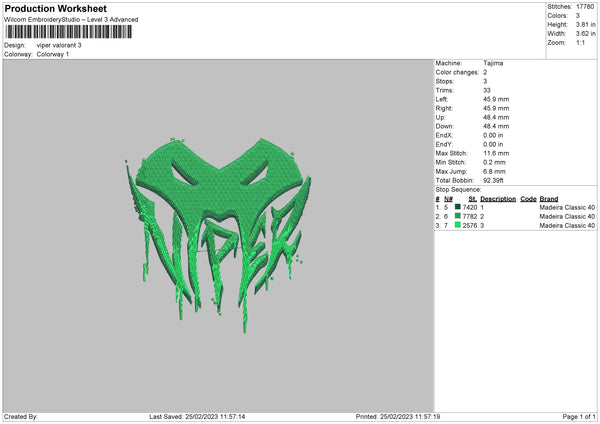Viewport: 600px width, 424px height.
Task: Click the 'Description' column header
Action: coord(498,199)
